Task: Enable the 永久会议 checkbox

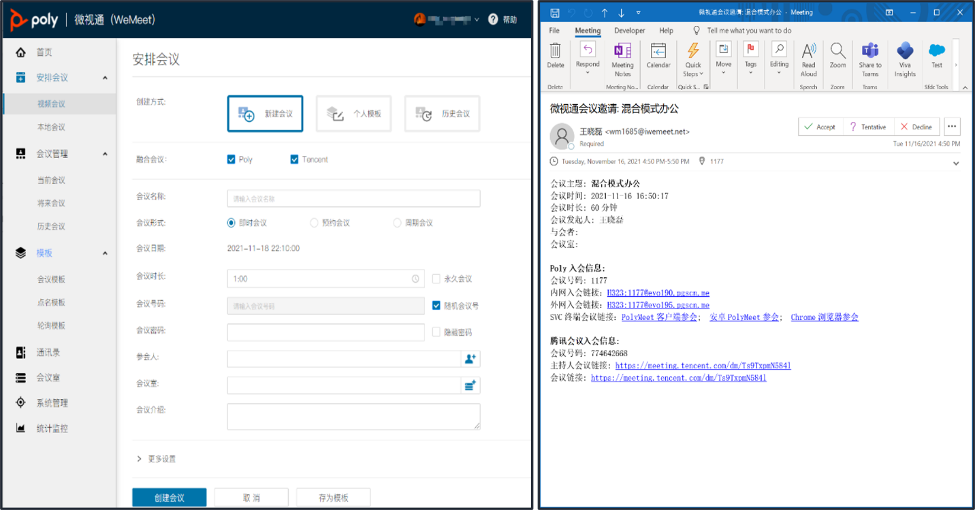Action: 436,279
